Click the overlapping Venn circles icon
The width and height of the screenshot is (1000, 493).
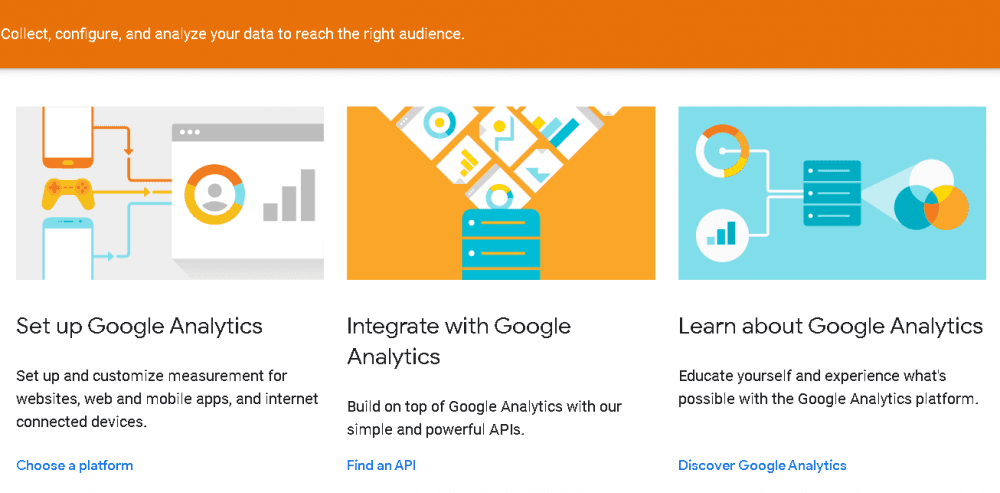click(931, 199)
